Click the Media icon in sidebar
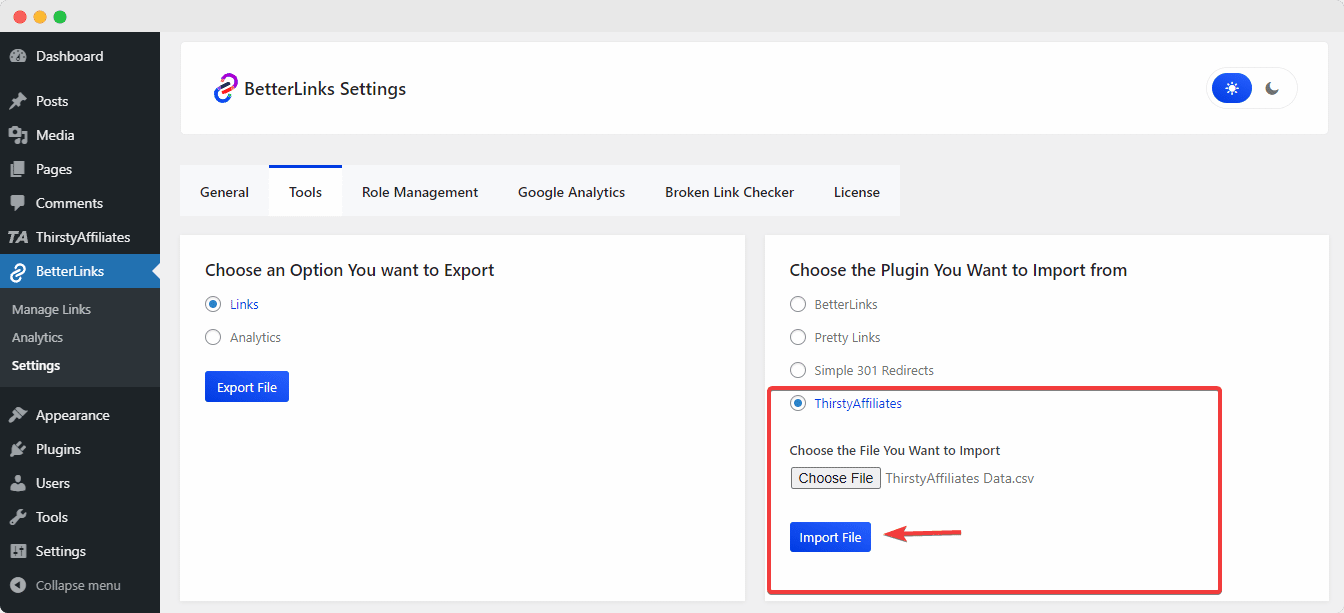 pos(18,135)
